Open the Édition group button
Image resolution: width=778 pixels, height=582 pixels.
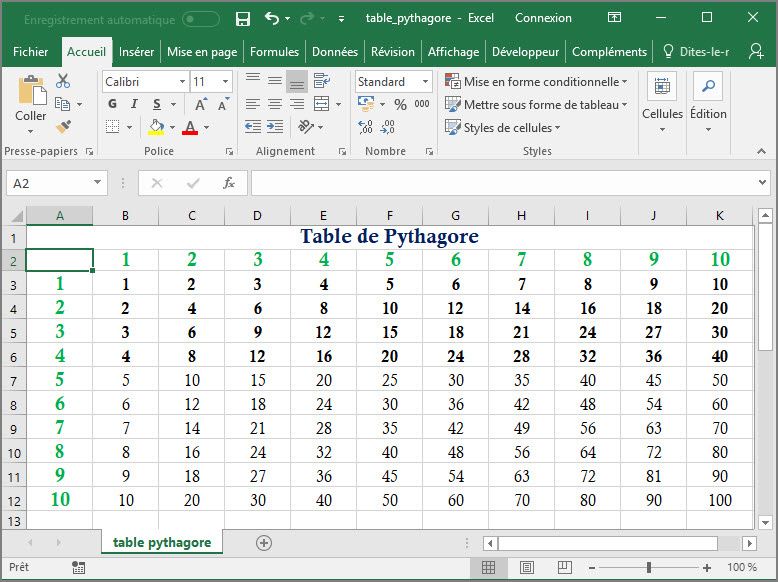click(708, 103)
